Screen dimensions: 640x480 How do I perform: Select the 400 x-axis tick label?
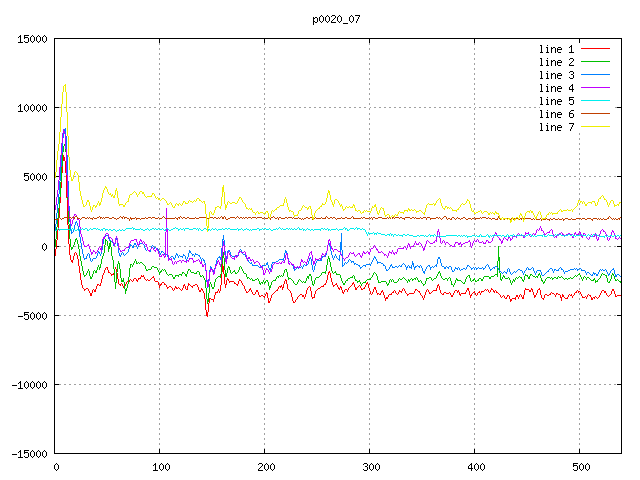pyautogui.click(x=474, y=467)
